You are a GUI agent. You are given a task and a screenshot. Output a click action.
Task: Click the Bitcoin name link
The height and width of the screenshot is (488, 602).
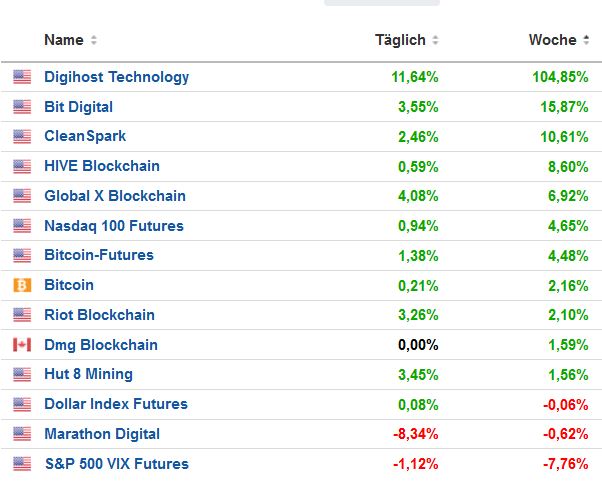(x=68, y=285)
